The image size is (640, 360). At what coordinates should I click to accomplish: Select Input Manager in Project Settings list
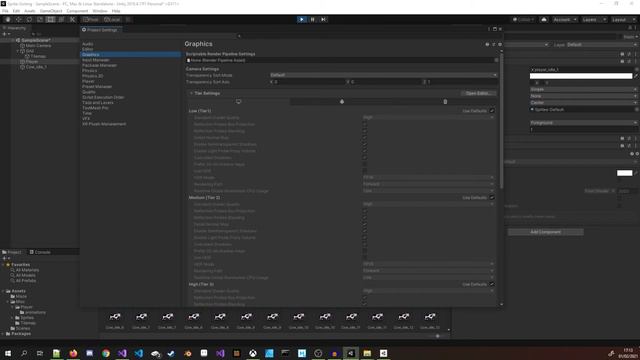pos(96,60)
